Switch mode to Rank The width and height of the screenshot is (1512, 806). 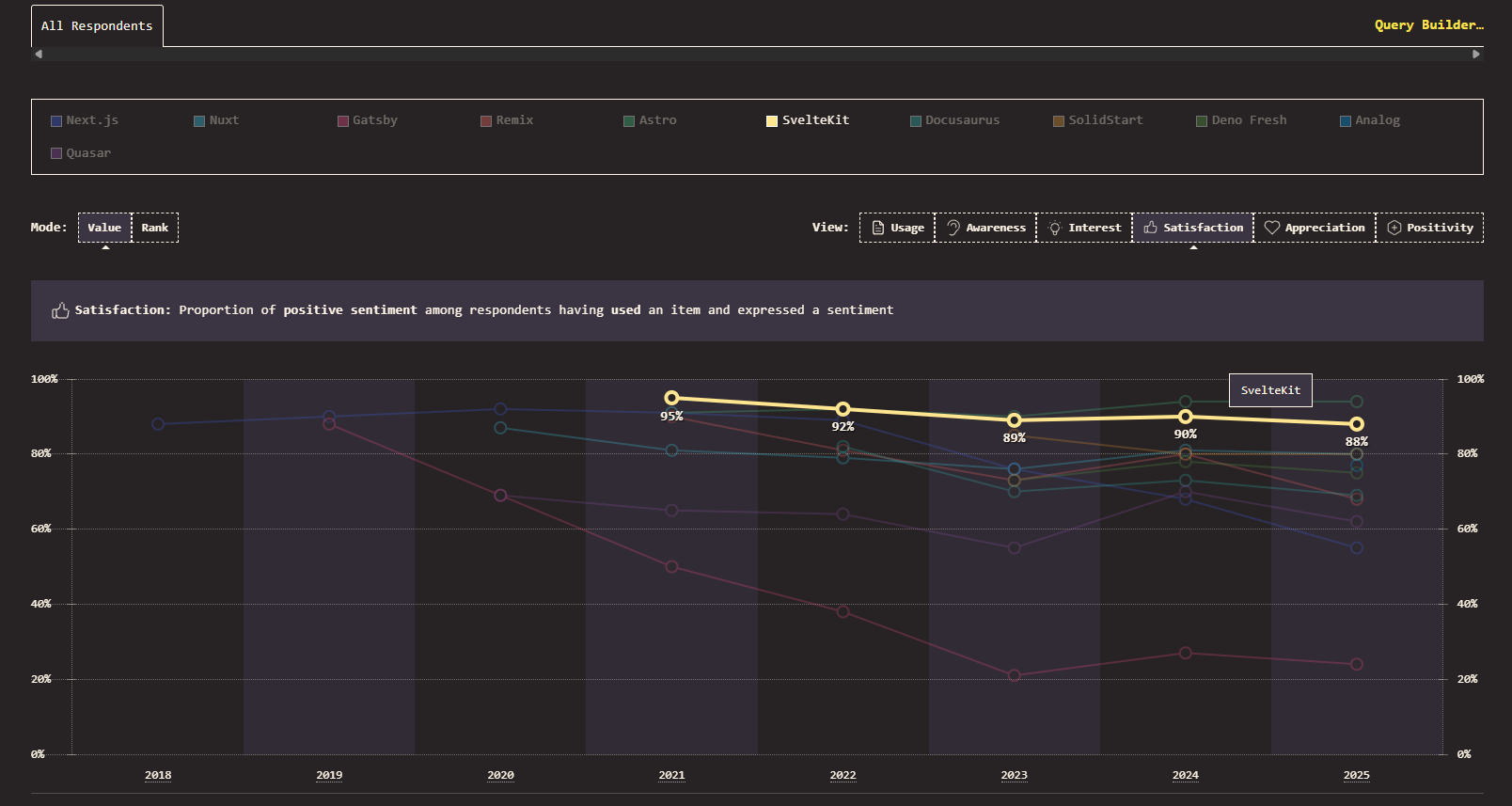(x=155, y=228)
